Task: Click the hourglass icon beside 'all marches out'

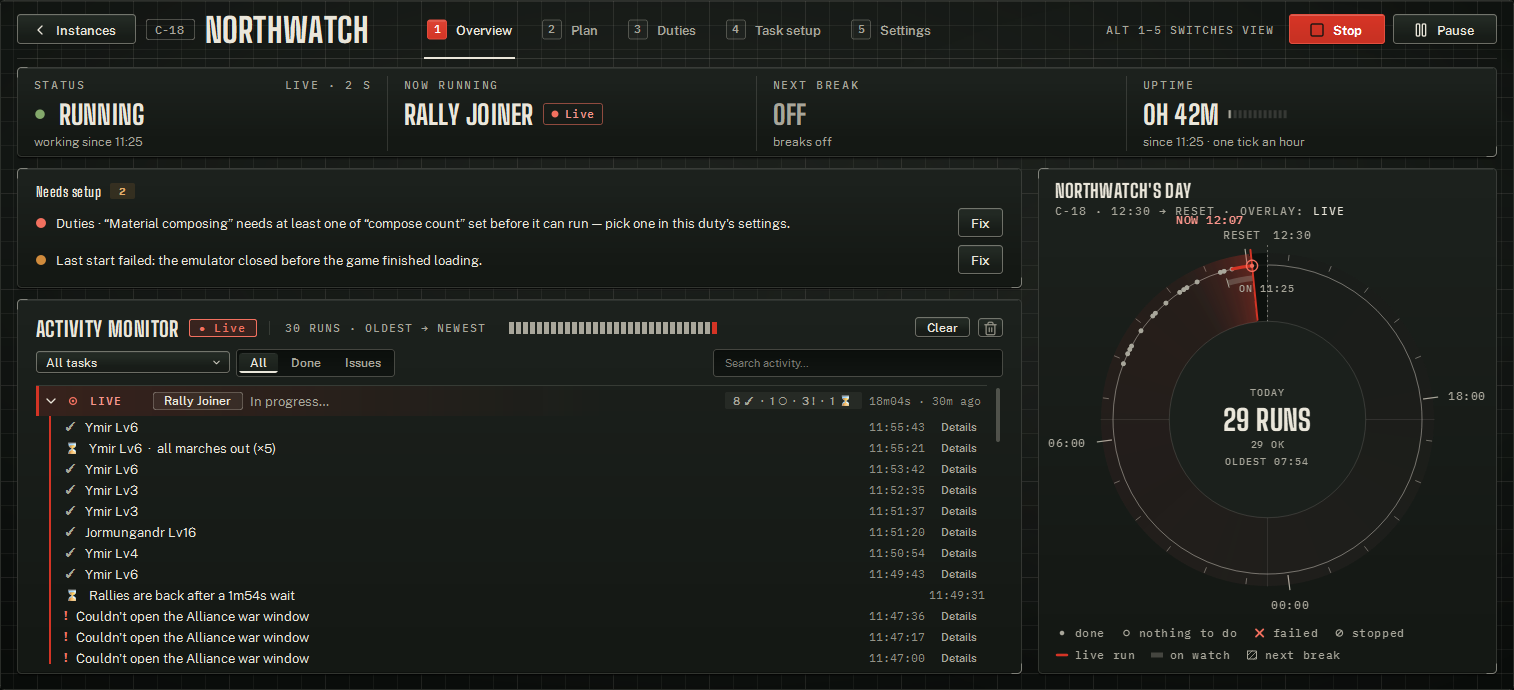Action: [x=72, y=449]
